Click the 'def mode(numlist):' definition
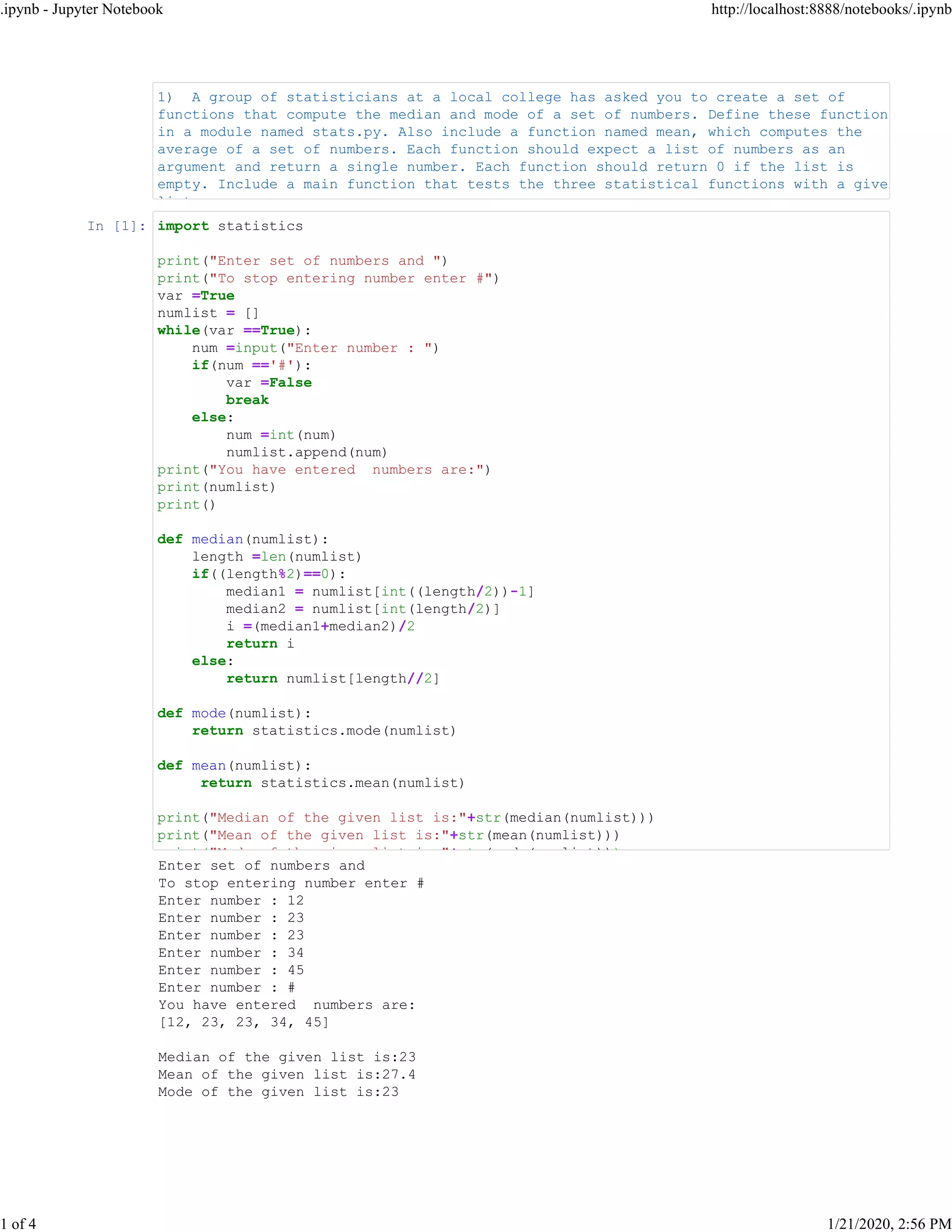The image size is (952, 1232). point(234,713)
